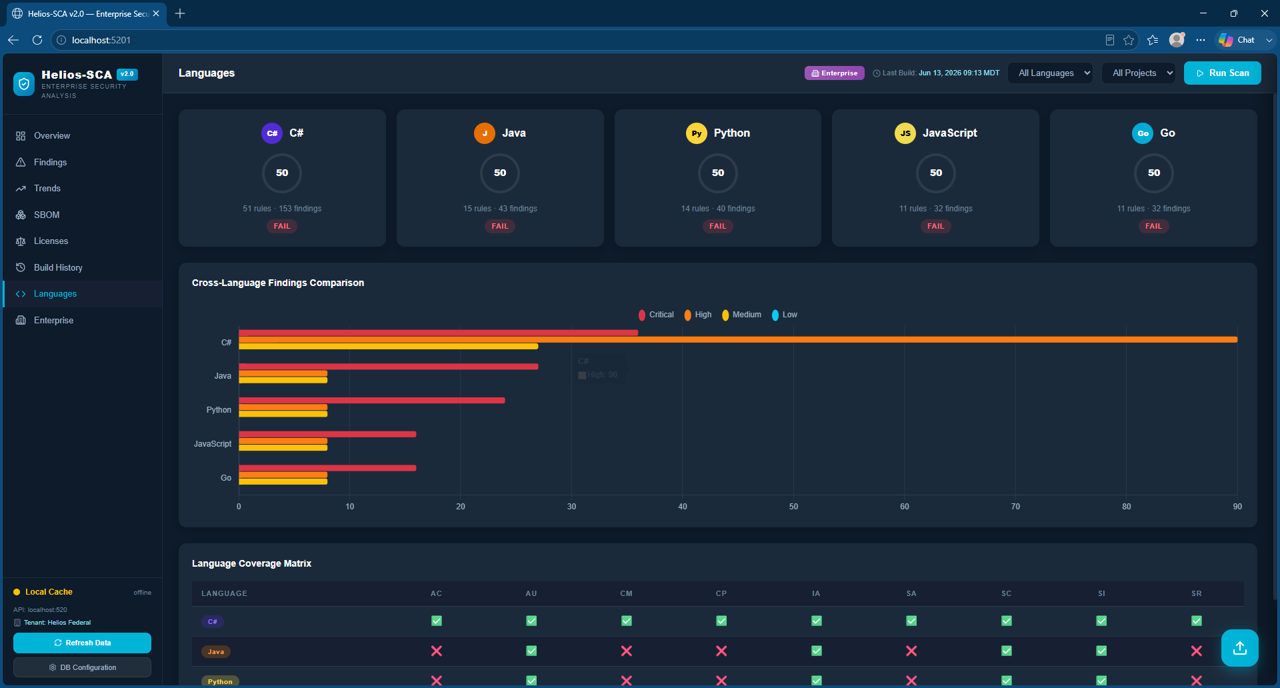The image size is (1280, 688).
Task: Click the Java SR coverage cross
Action: pyautogui.click(x=1196, y=651)
